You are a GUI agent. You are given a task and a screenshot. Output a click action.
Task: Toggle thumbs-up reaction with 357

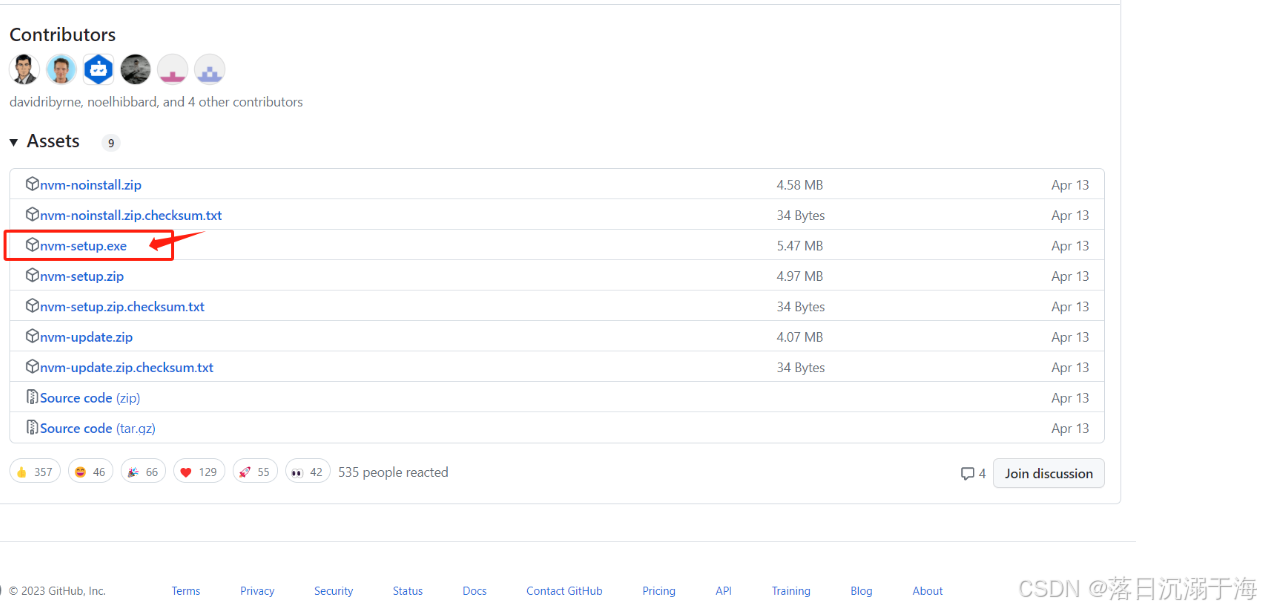[x=35, y=472]
